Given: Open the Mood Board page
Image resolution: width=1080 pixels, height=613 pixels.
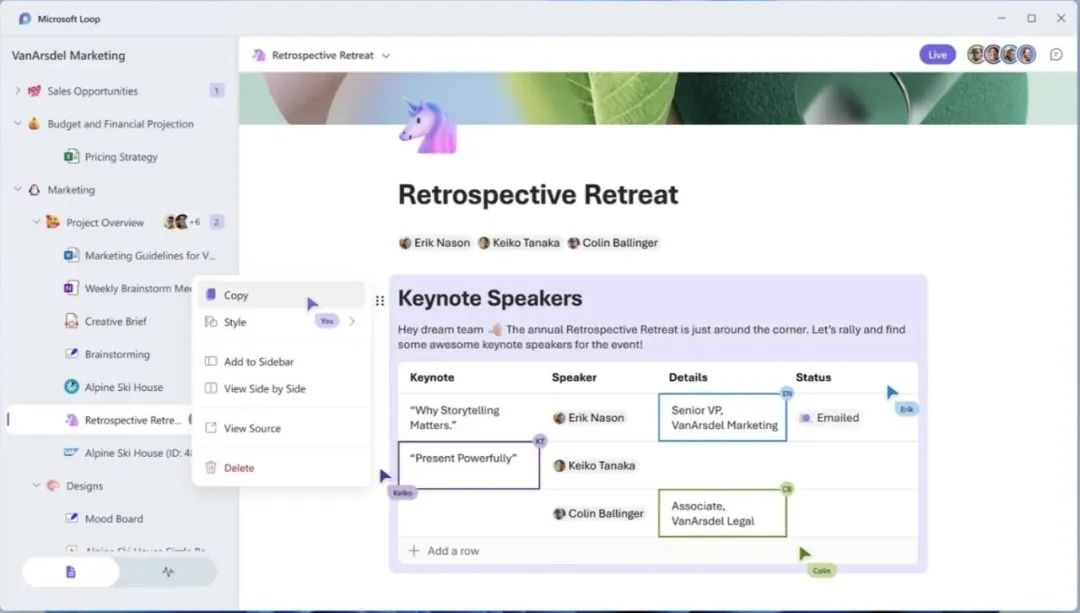Looking at the screenshot, I should [104, 518].
